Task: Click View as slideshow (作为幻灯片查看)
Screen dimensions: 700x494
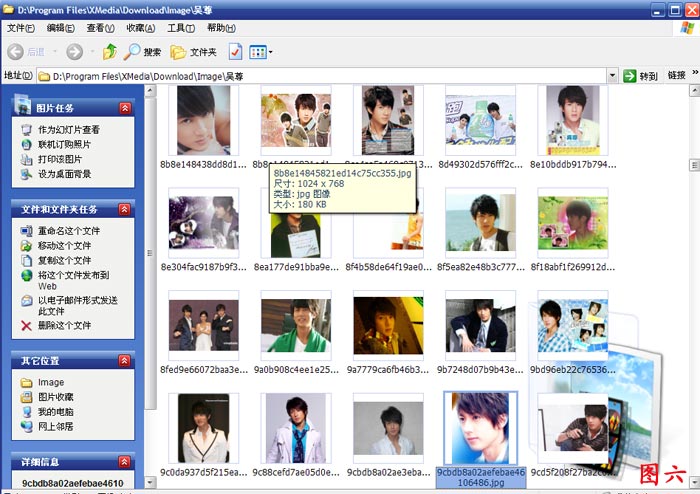Action: point(69,130)
